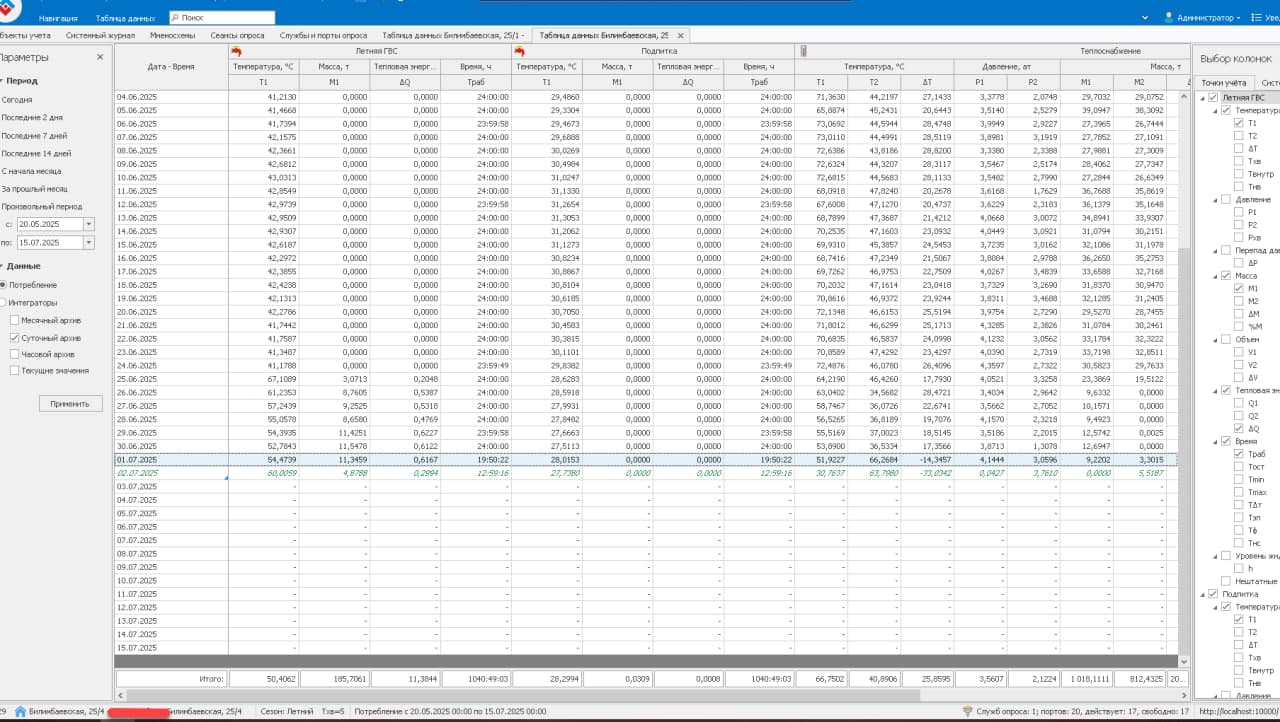Image resolution: width=1280 pixels, height=722 pixels.
Task: Uncheck Суточный архив checkbox
Action: (x=14, y=338)
